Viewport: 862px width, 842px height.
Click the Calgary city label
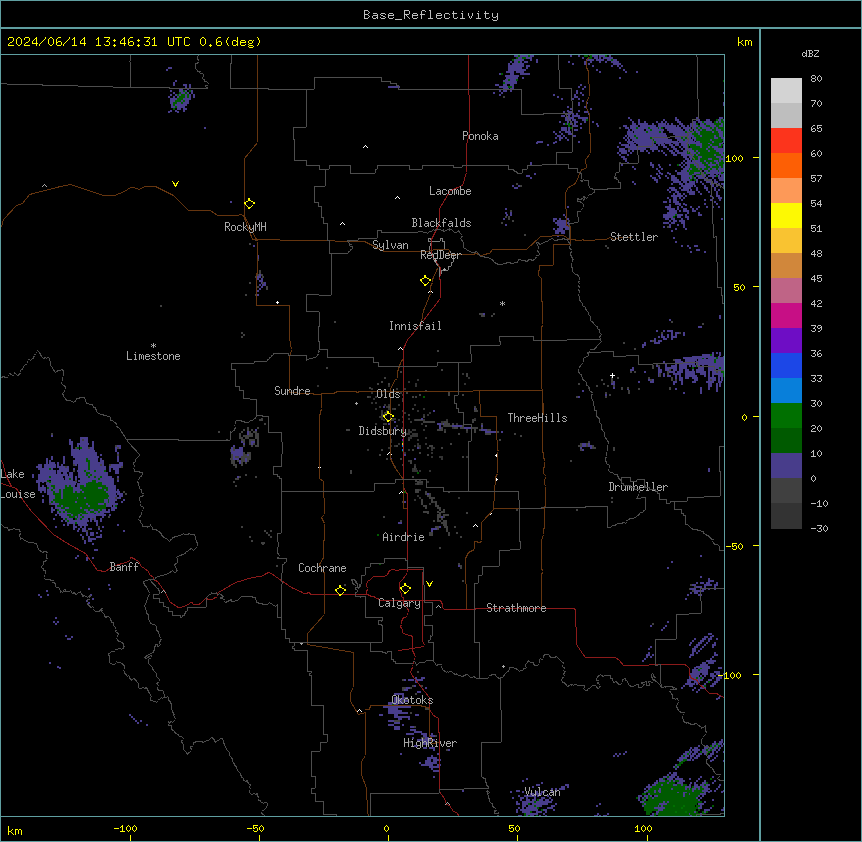(x=400, y=603)
